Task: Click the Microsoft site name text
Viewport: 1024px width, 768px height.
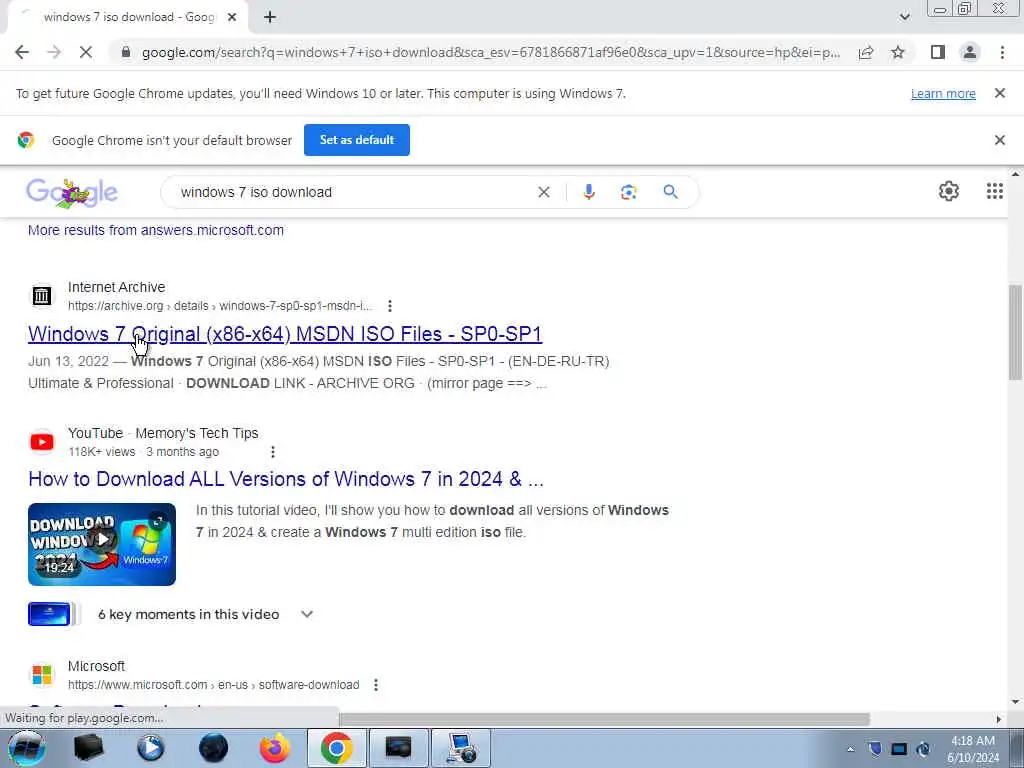Action: pos(96,666)
